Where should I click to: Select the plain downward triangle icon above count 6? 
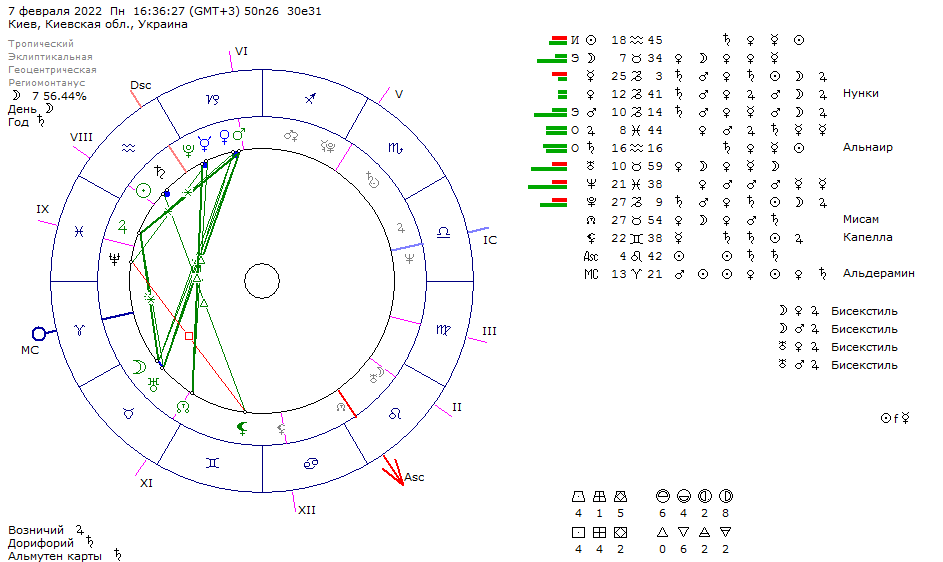683,532
